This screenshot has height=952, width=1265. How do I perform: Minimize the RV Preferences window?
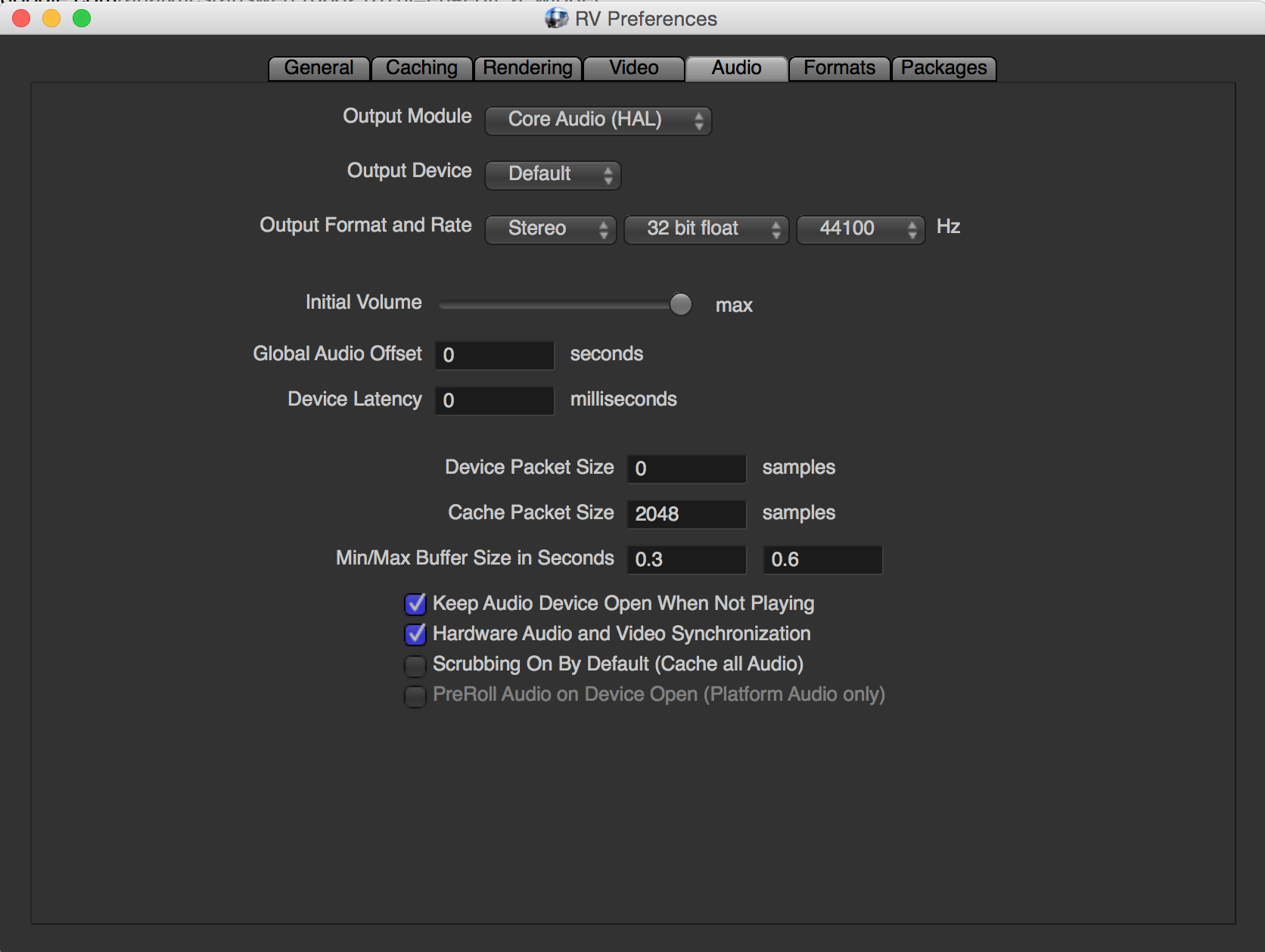pos(51,18)
